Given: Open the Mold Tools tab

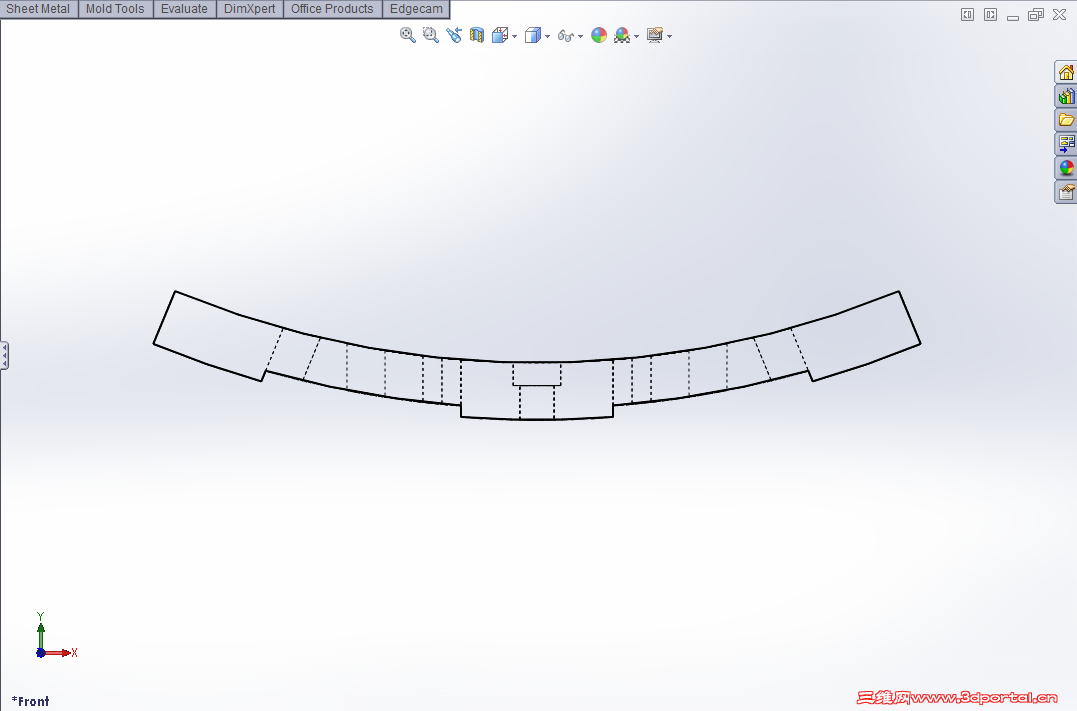Looking at the screenshot, I should coord(115,9).
